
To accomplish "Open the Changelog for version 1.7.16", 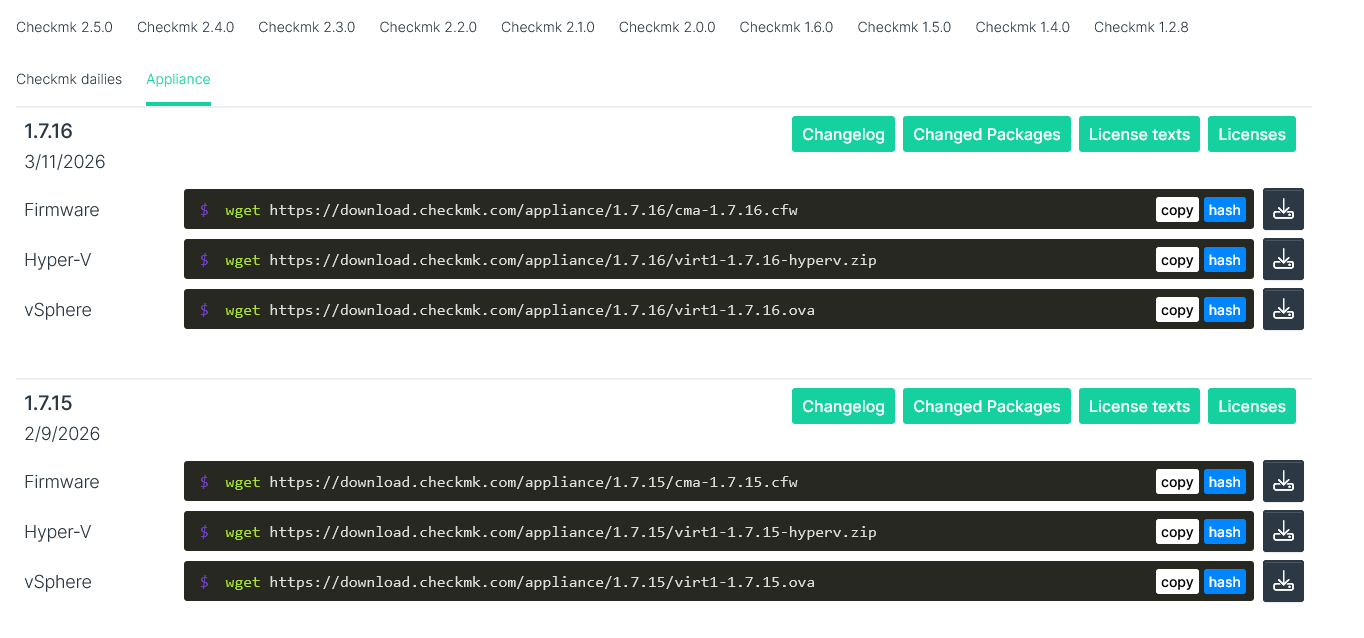I will 843,134.
